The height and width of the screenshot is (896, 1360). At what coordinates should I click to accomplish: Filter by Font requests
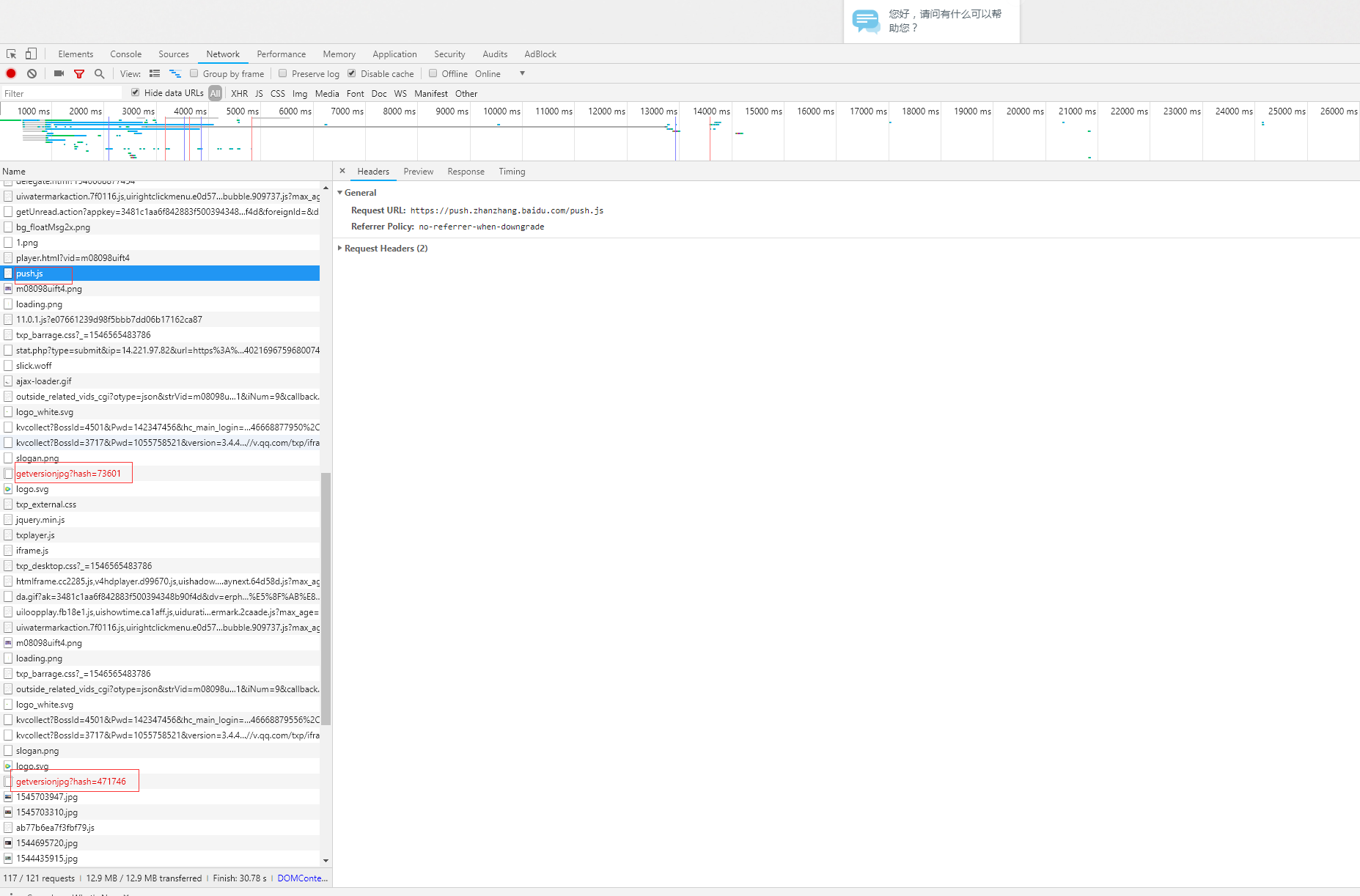pyautogui.click(x=356, y=94)
